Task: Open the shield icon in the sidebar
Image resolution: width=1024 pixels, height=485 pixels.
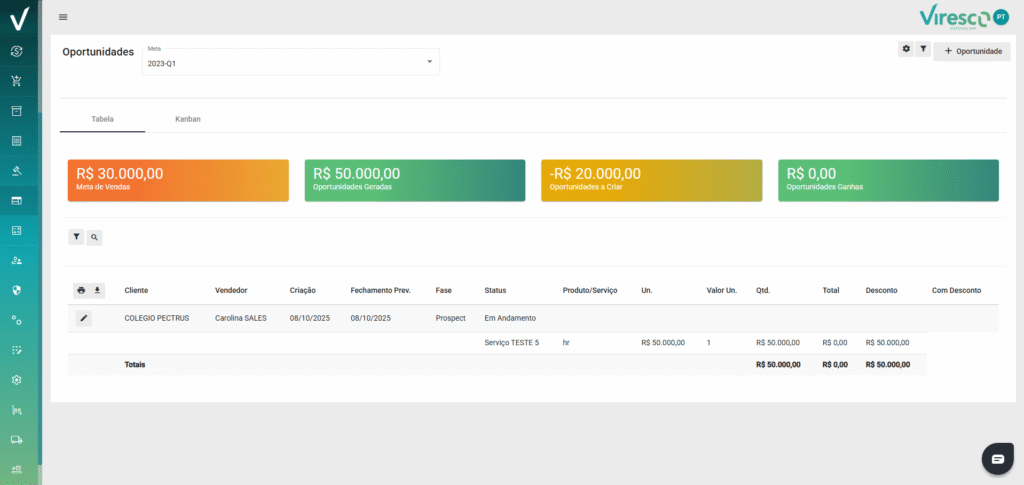Action: coord(17,290)
